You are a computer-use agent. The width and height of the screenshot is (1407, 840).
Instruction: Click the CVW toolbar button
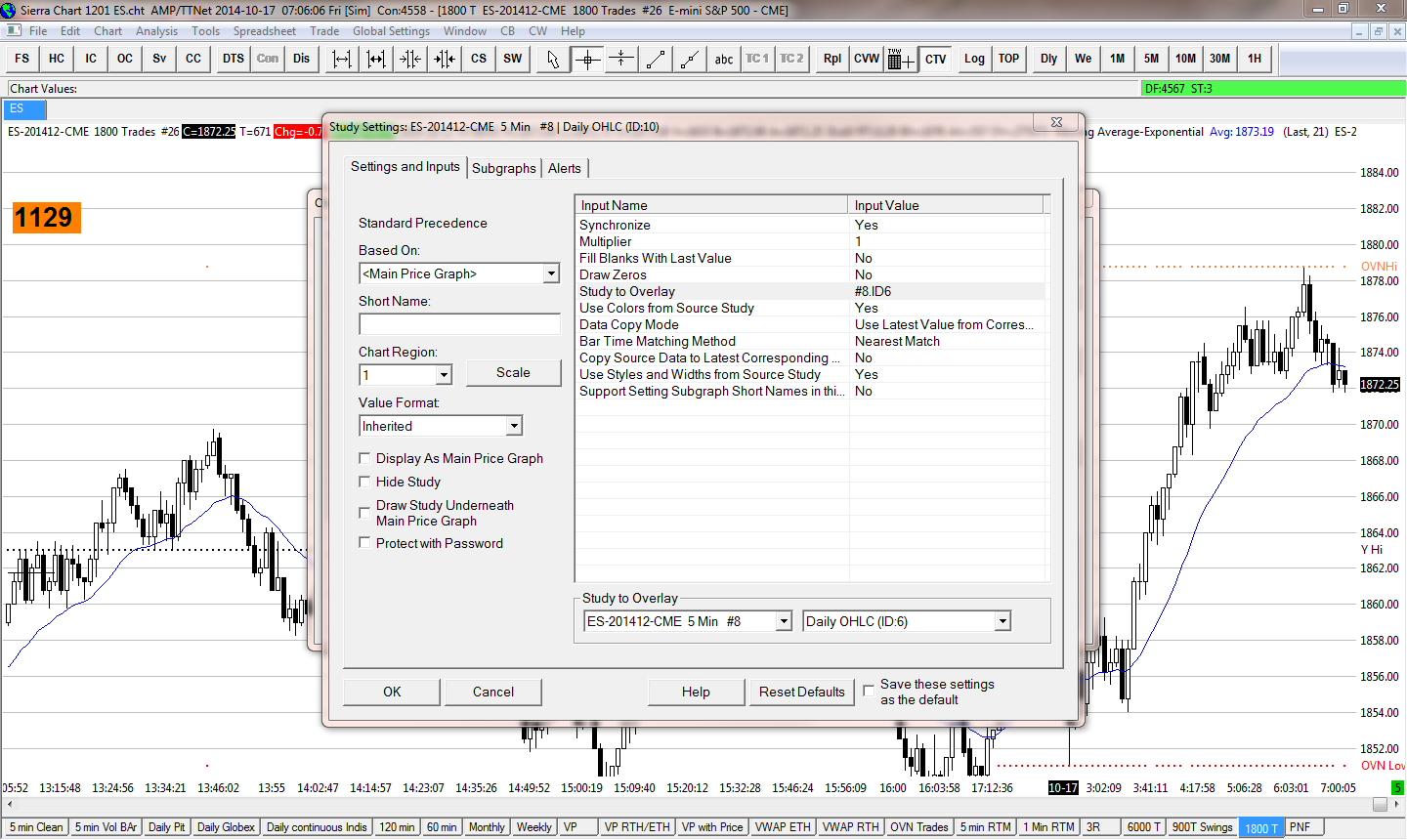click(x=867, y=59)
